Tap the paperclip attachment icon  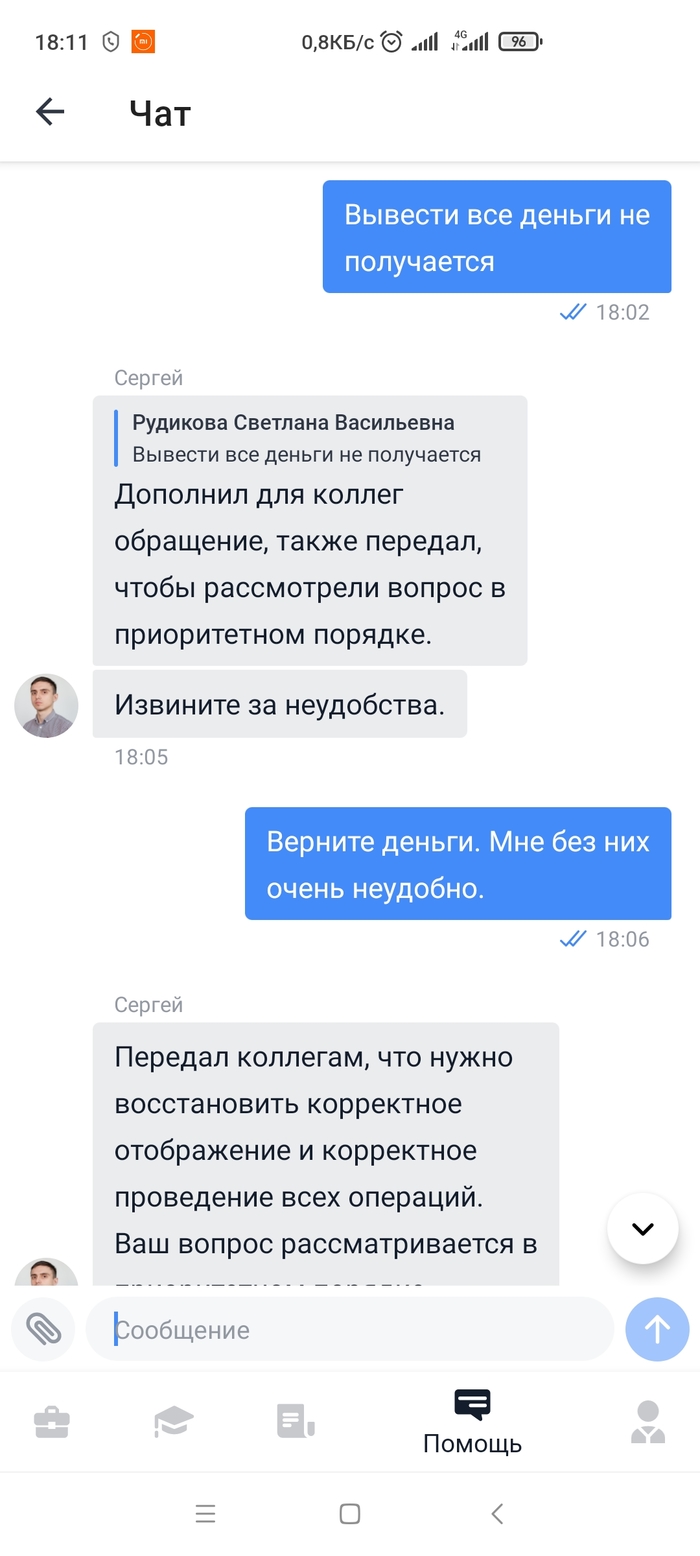click(x=43, y=1329)
